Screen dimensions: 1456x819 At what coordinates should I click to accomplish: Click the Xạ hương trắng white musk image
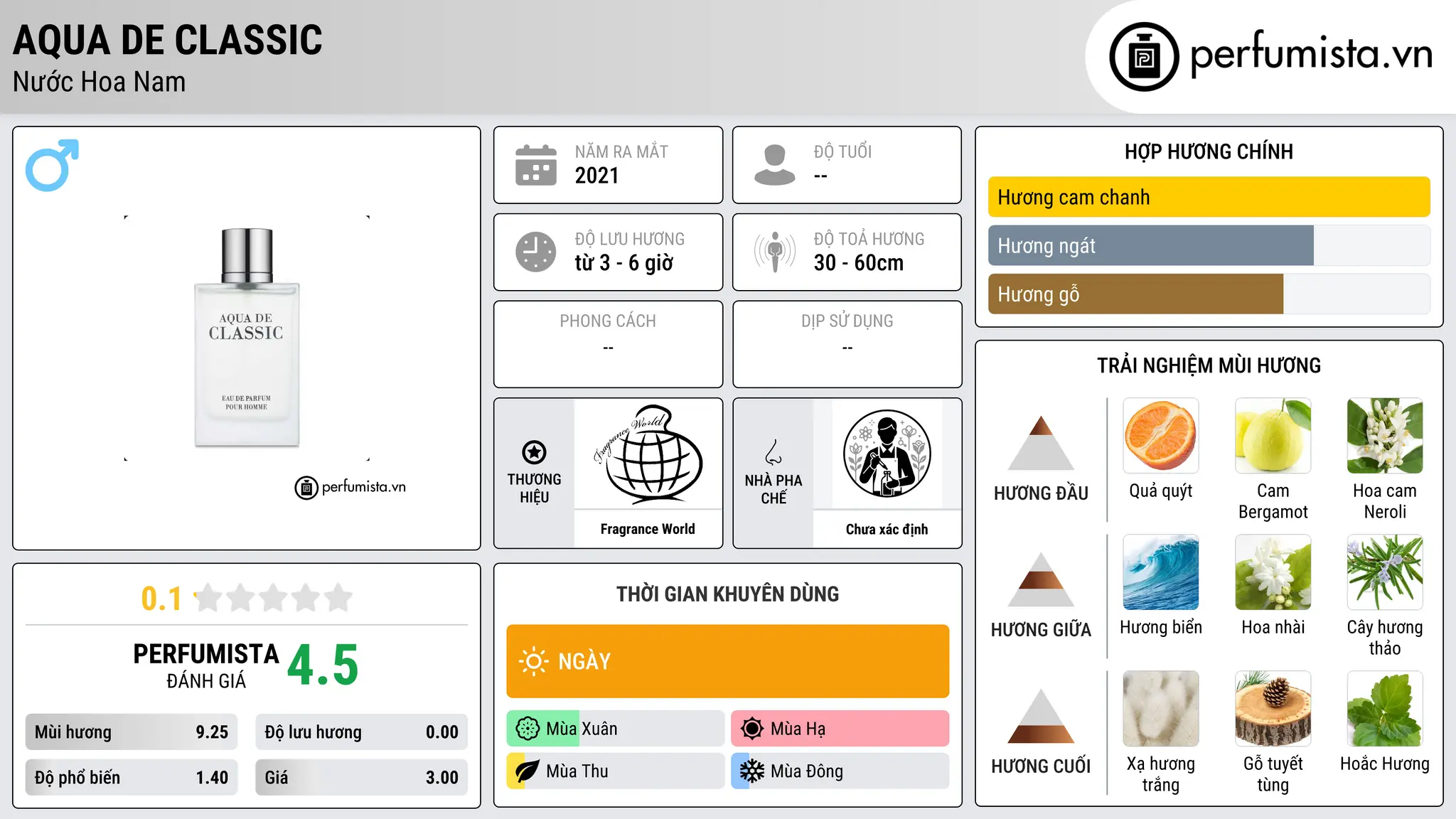(x=1161, y=709)
